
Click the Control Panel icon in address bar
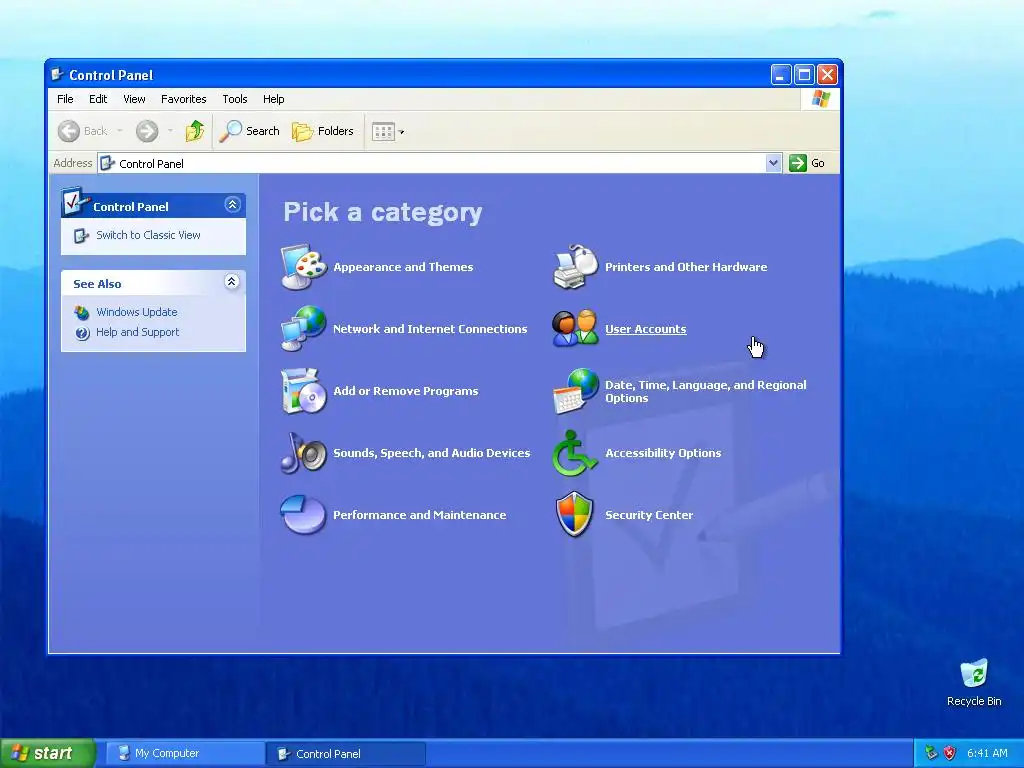108,163
